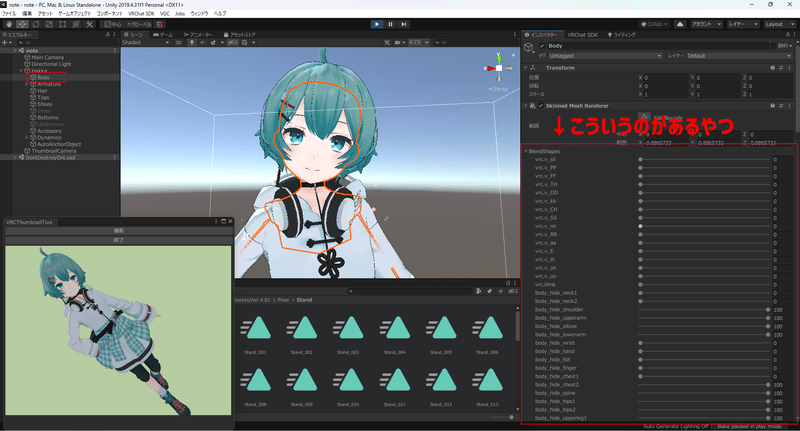
Task: Select the Scale tool in the toolbar
Action: [49, 24]
